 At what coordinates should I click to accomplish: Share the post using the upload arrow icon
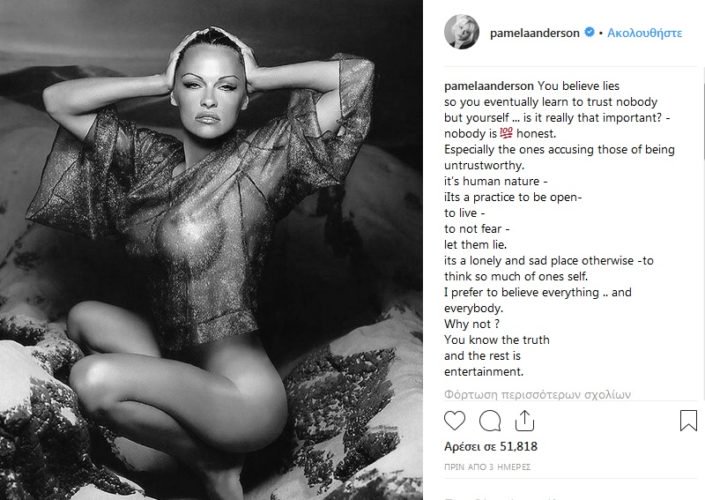524,420
